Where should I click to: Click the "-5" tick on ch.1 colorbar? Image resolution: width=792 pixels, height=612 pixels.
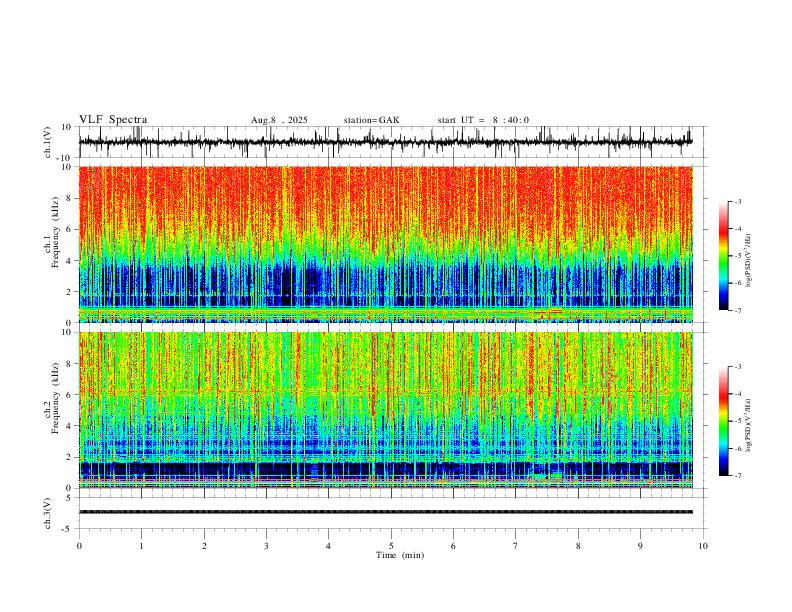pyautogui.click(x=737, y=256)
